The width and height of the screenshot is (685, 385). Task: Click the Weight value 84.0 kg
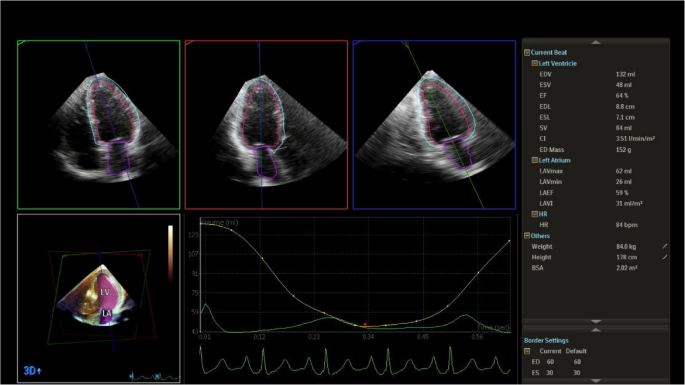(626, 246)
